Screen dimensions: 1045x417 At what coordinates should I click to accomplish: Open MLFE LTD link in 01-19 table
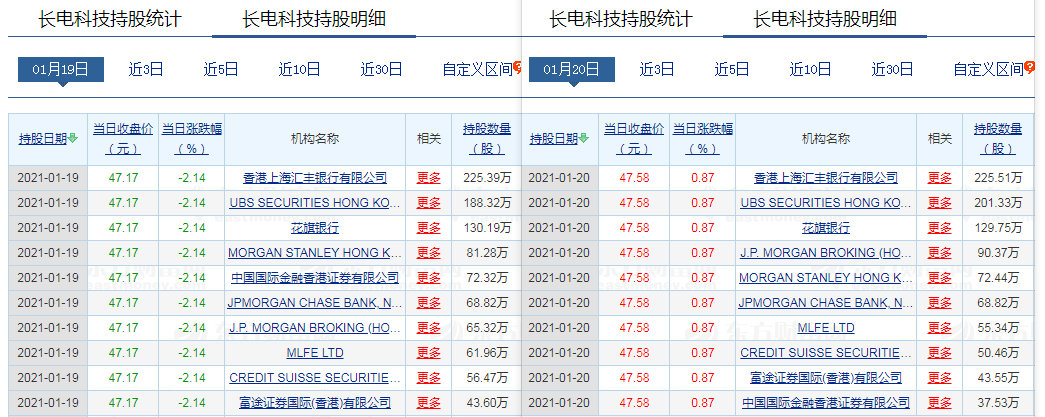[315, 352]
